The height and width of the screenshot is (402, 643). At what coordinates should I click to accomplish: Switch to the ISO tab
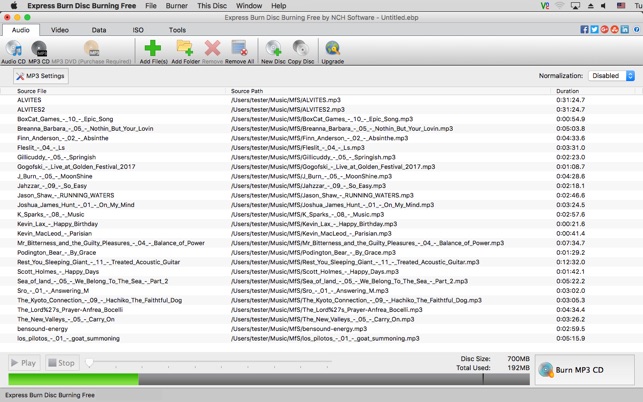click(138, 30)
